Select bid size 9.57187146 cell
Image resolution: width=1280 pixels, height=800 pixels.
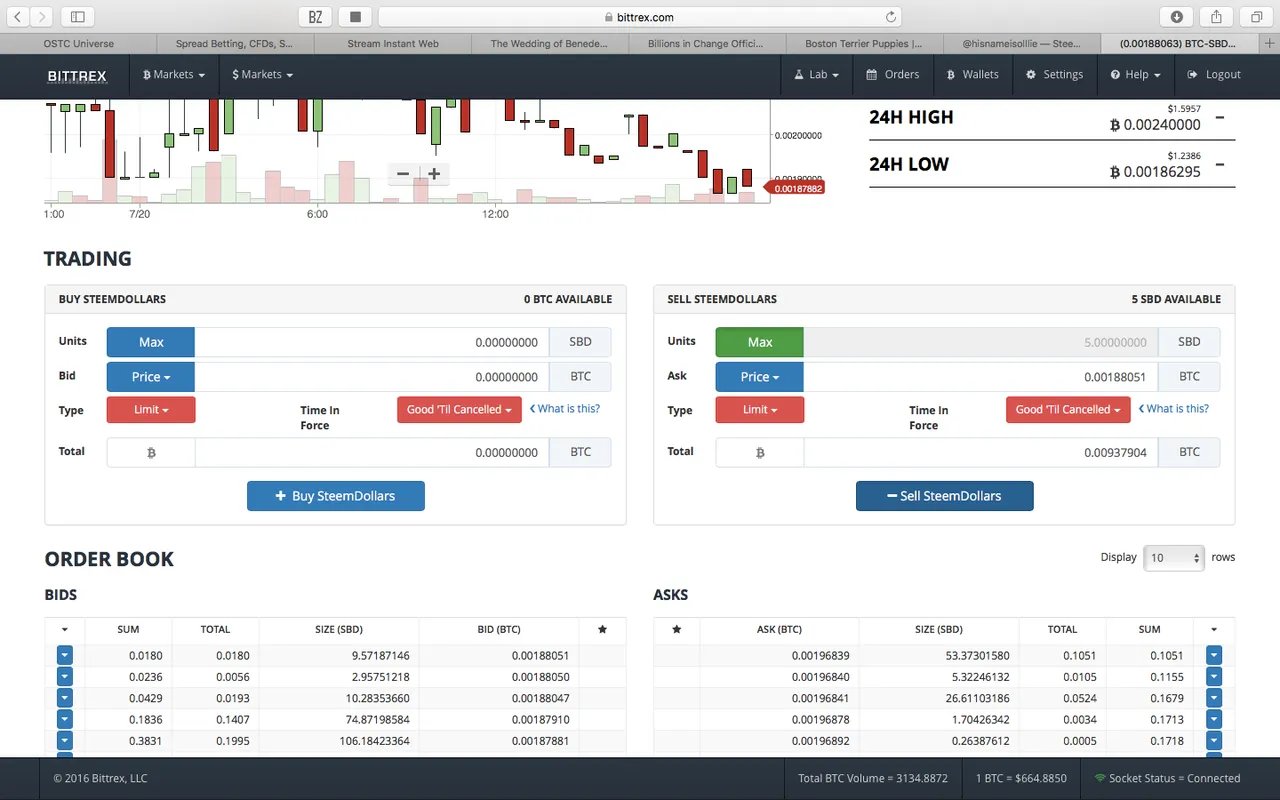pos(339,656)
